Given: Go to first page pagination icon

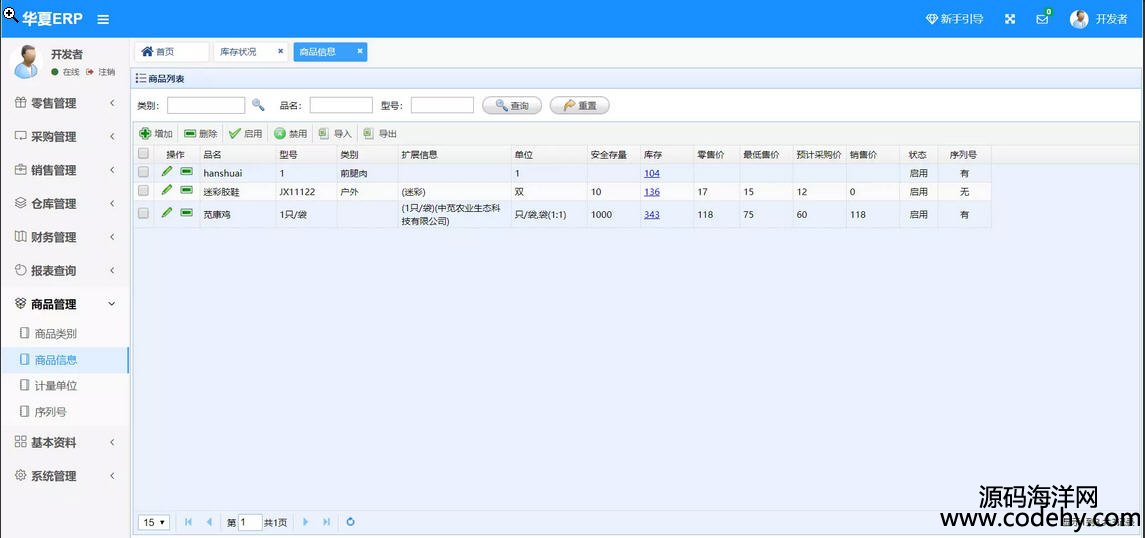Looking at the screenshot, I should [188, 522].
